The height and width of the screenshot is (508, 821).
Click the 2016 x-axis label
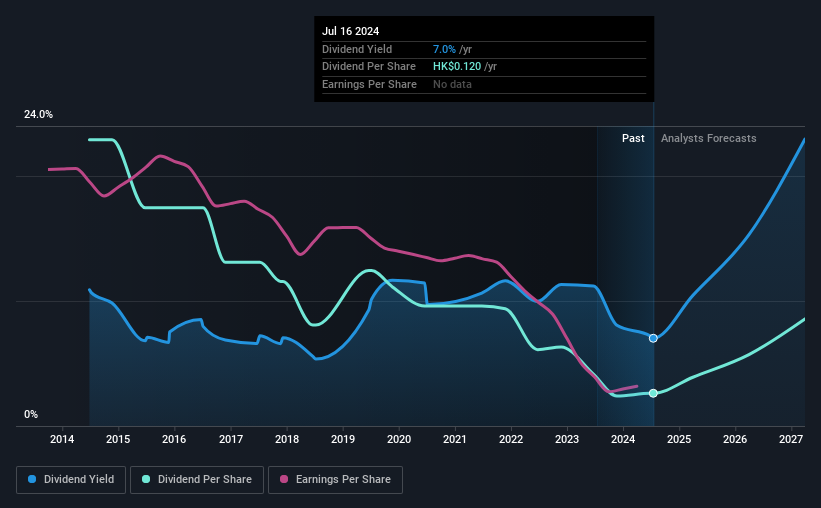point(174,439)
